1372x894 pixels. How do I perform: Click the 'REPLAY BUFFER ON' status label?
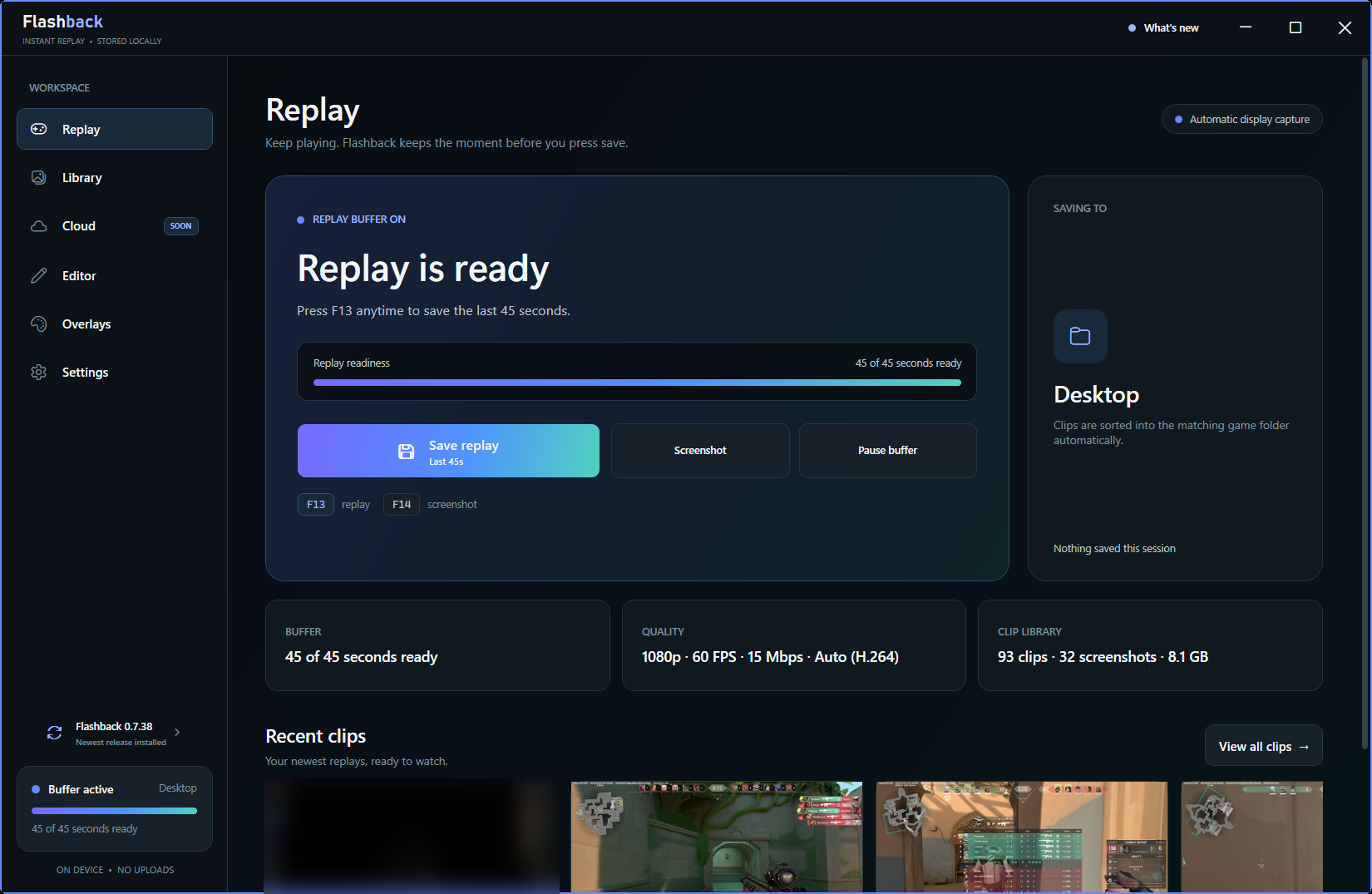[359, 220]
